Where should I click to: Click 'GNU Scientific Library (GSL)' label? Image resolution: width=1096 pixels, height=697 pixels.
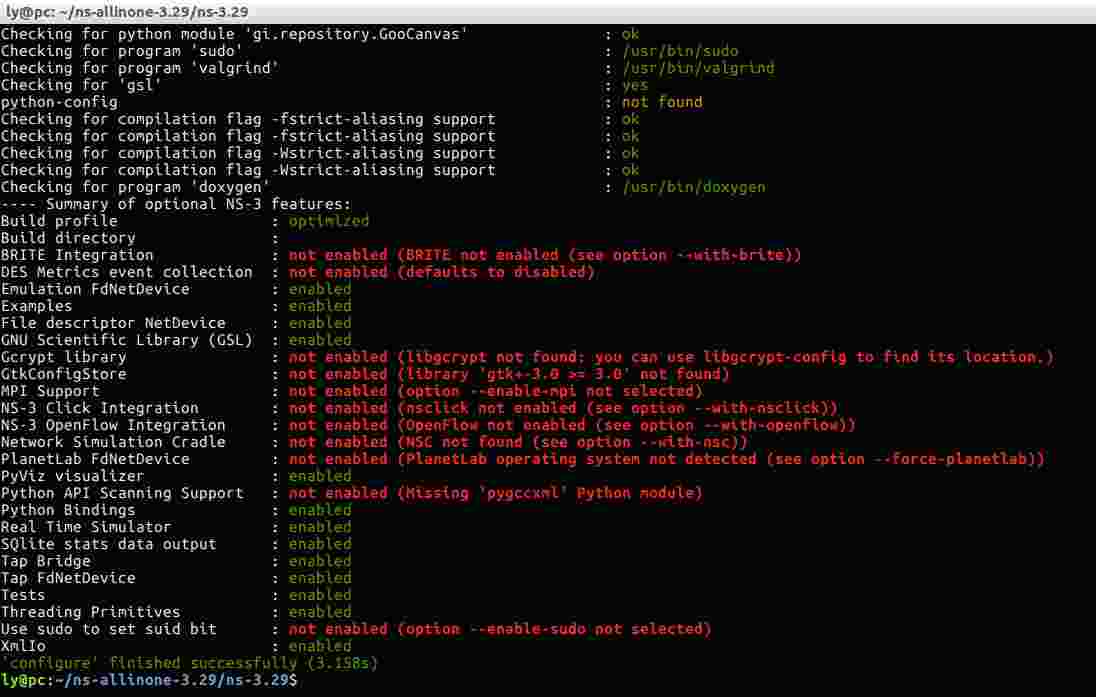coord(127,340)
